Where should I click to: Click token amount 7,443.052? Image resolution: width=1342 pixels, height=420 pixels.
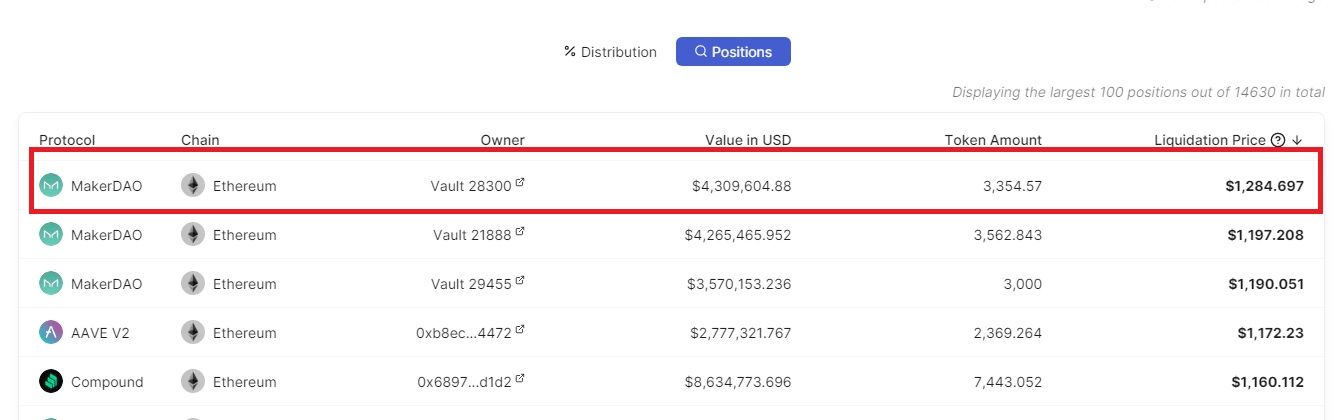[1007, 382]
